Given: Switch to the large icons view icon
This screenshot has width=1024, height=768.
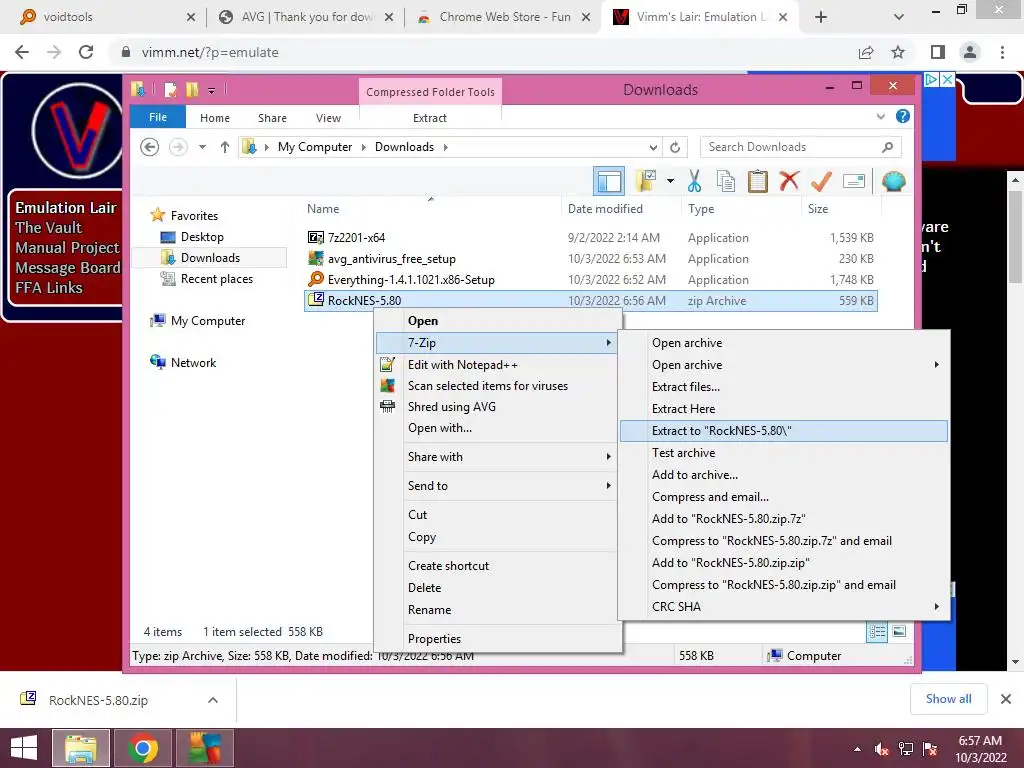Looking at the screenshot, I should pyautogui.click(x=899, y=631).
